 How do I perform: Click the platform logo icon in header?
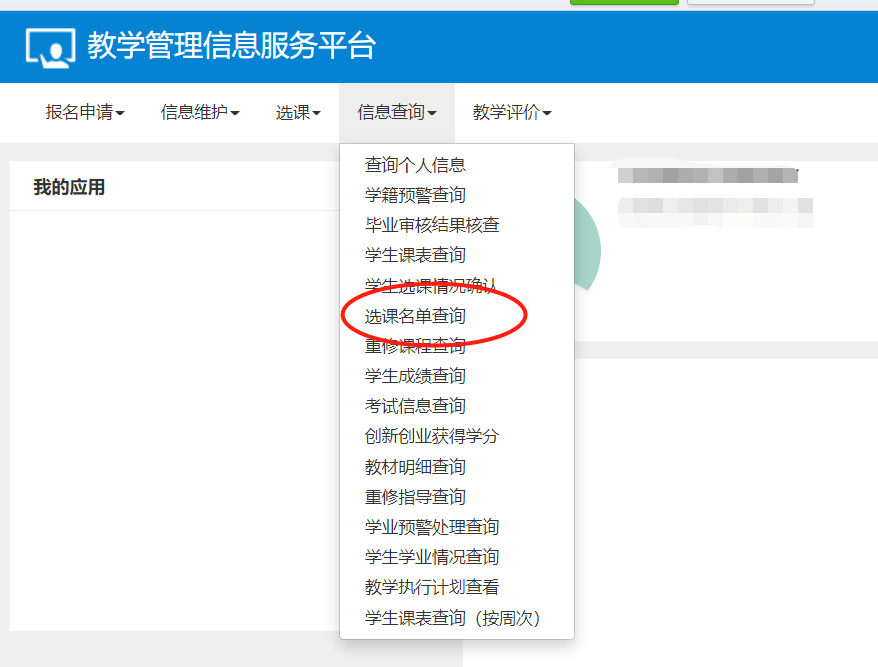[x=51, y=47]
